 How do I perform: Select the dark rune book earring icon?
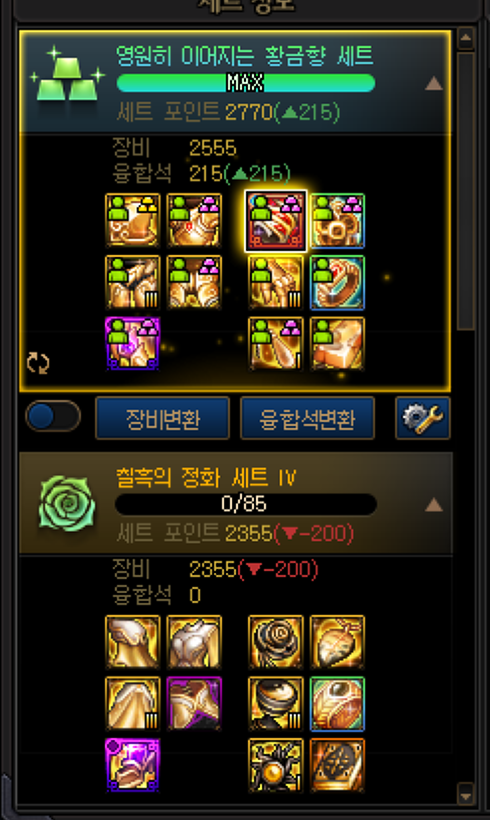[x=337, y=765]
